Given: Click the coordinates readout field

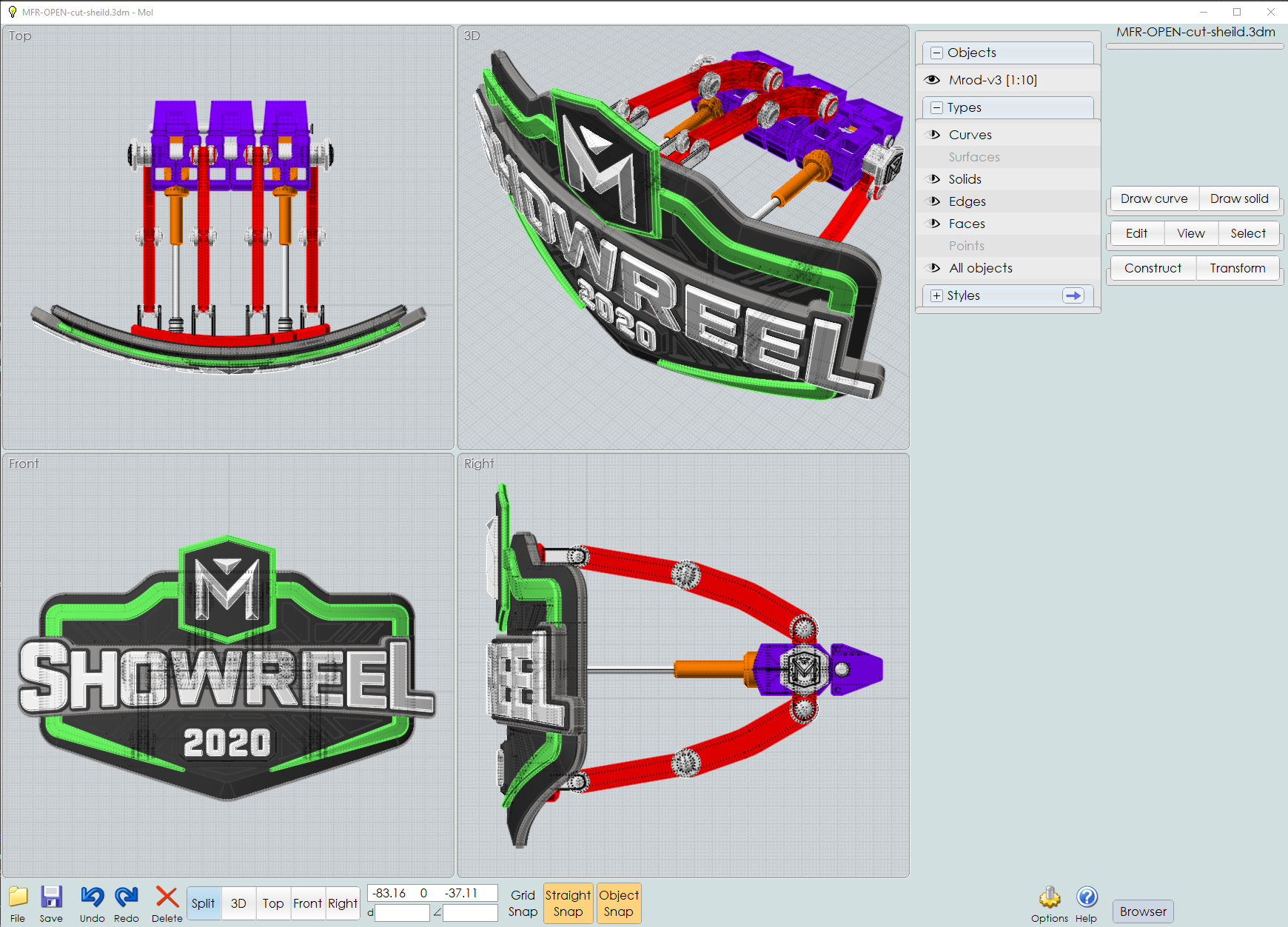Looking at the screenshot, I should [432, 893].
